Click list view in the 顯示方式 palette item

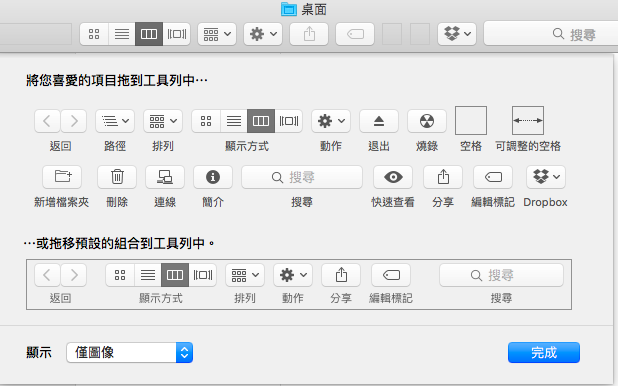pos(234,121)
